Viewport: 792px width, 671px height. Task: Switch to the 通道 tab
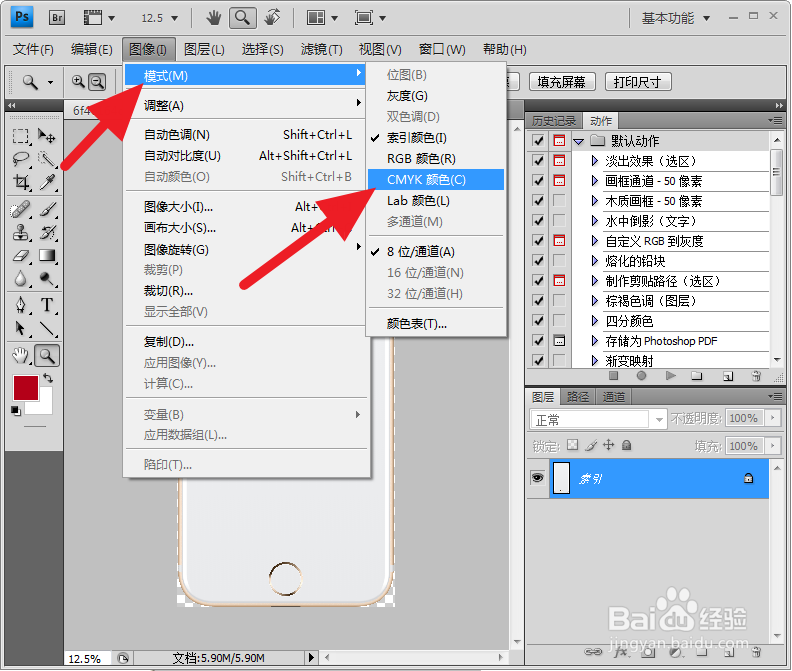tap(613, 397)
